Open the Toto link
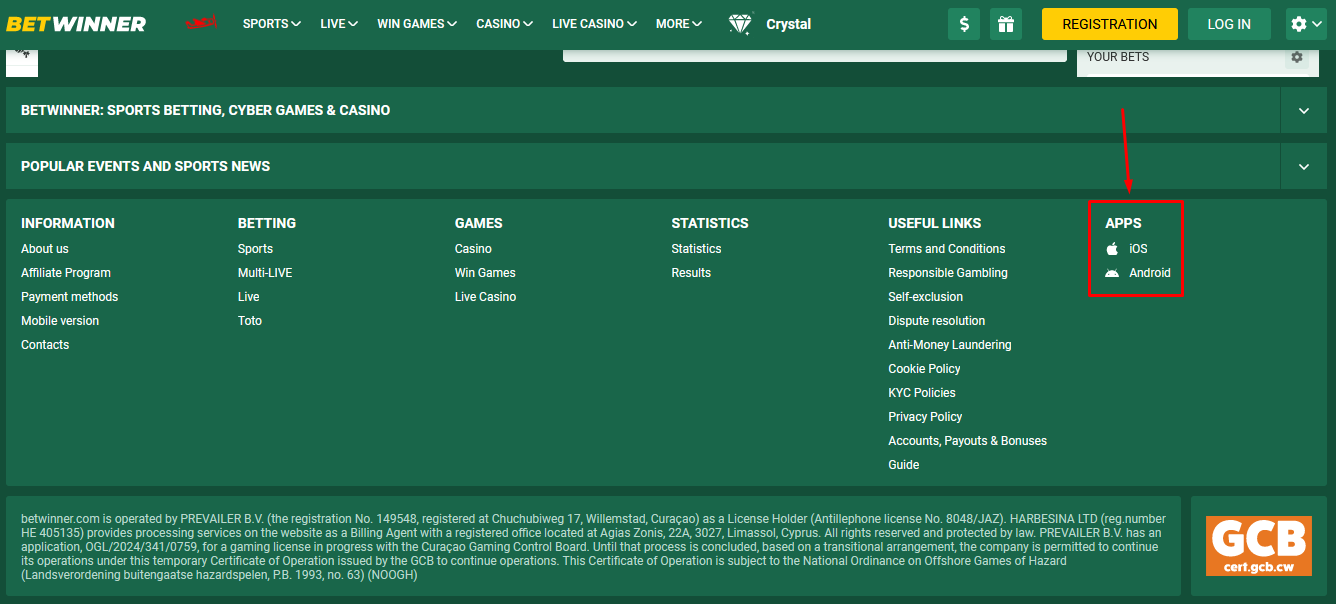 [250, 321]
